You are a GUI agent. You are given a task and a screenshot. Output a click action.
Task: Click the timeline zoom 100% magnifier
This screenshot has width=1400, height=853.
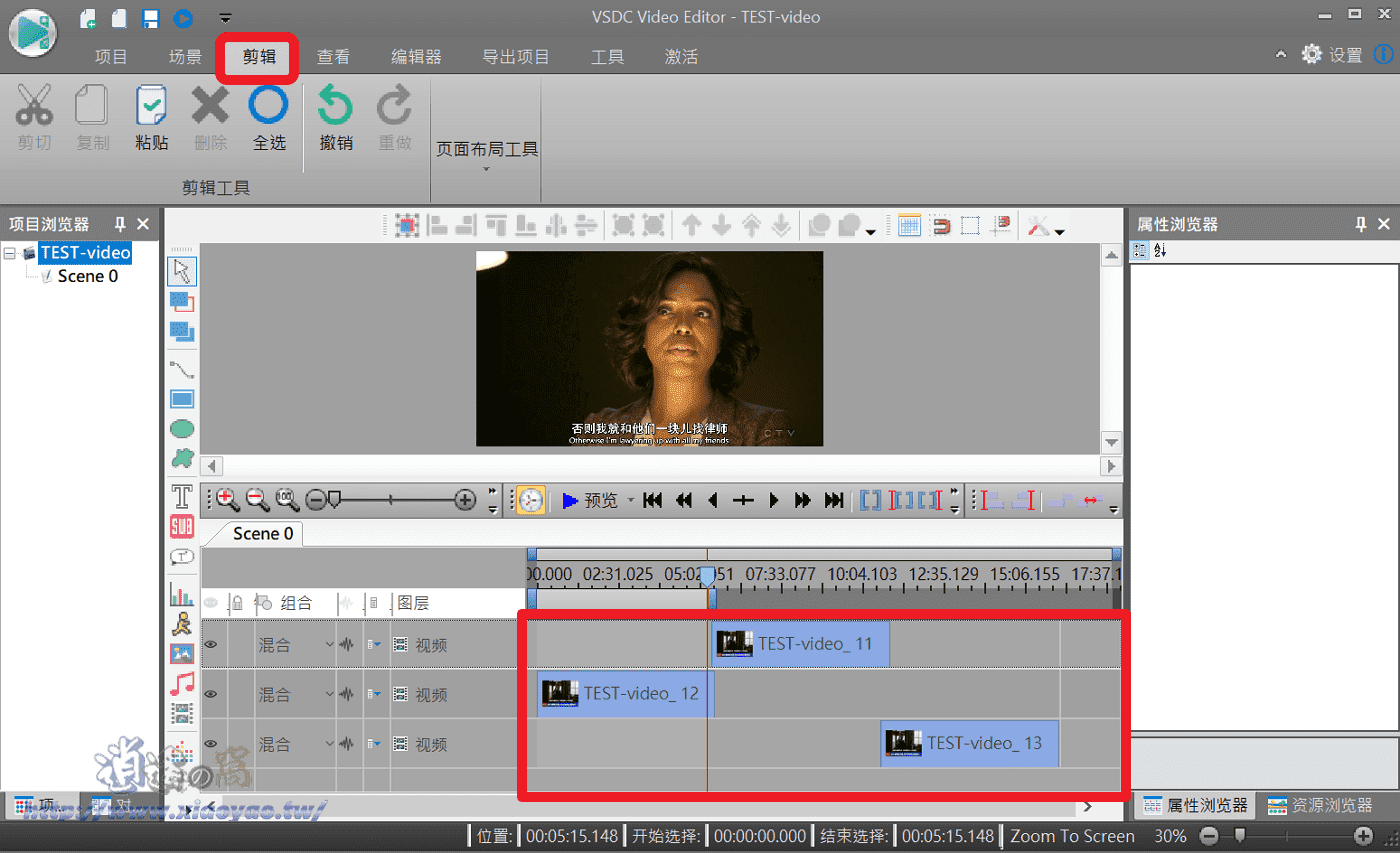[x=287, y=499]
